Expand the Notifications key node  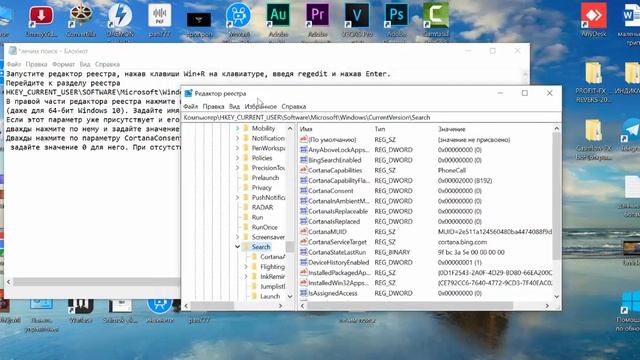coord(238,138)
